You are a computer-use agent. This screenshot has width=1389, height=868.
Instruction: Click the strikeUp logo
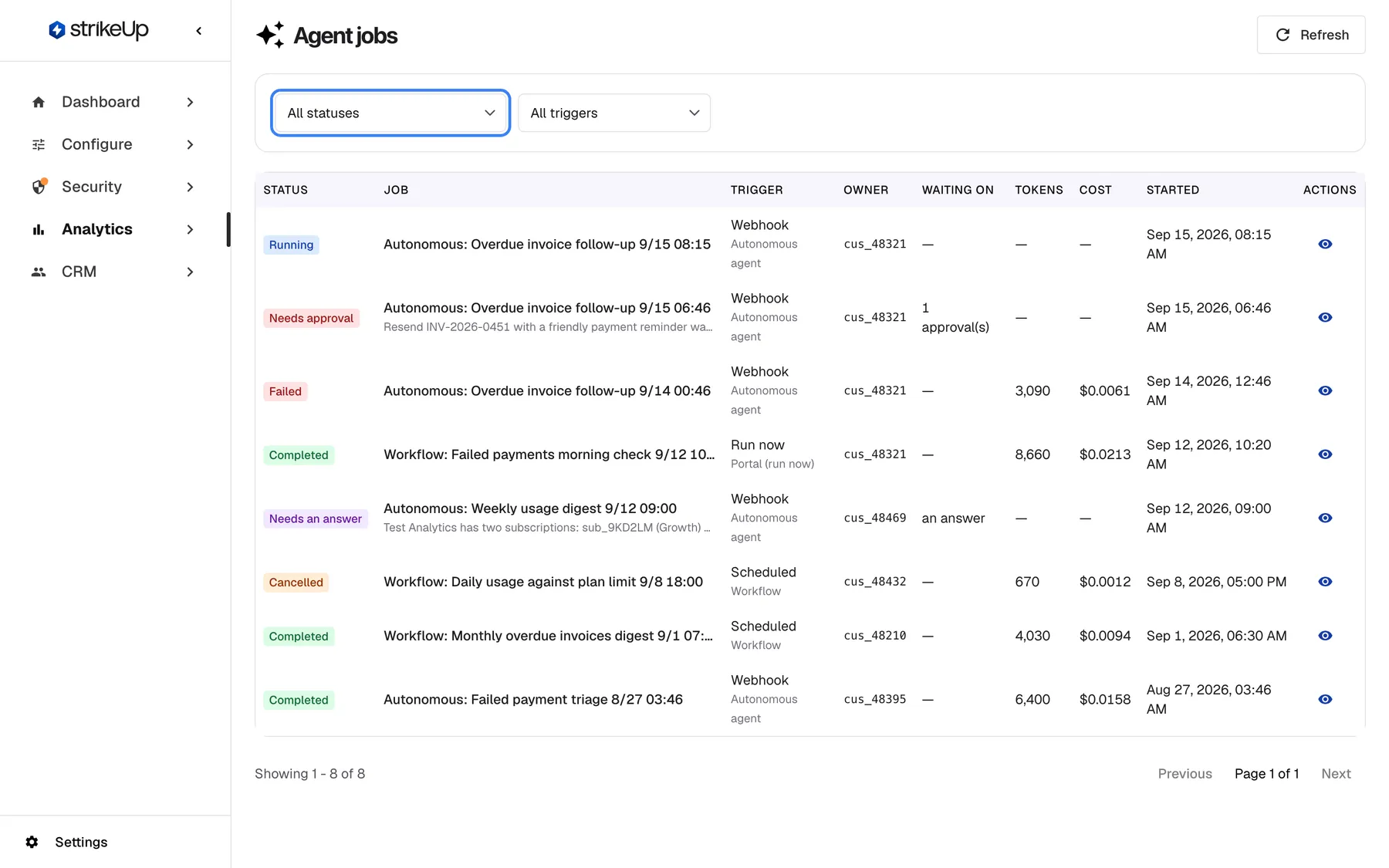click(x=98, y=30)
